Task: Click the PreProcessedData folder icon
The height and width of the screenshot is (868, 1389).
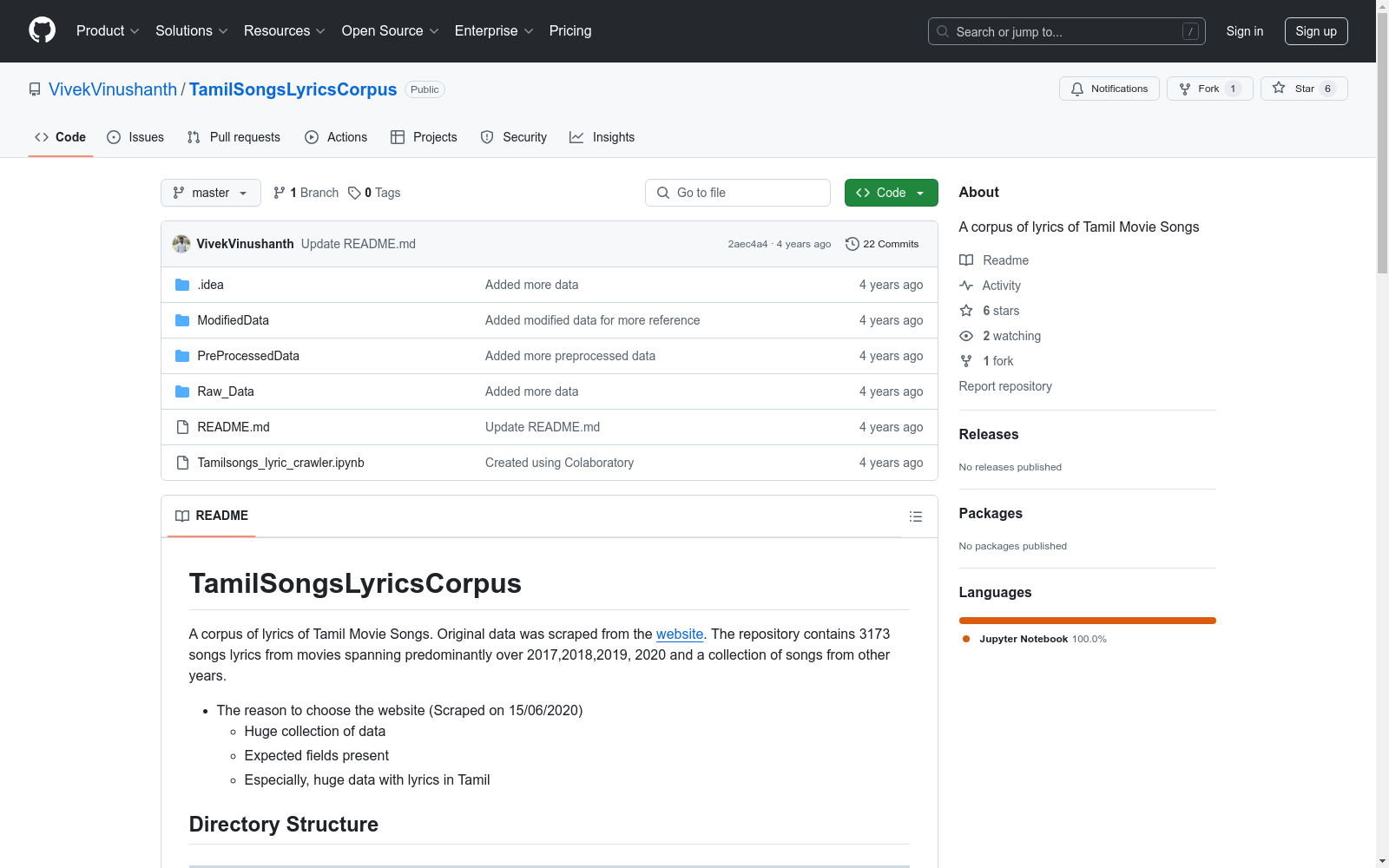Action: [x=182, y=356]
